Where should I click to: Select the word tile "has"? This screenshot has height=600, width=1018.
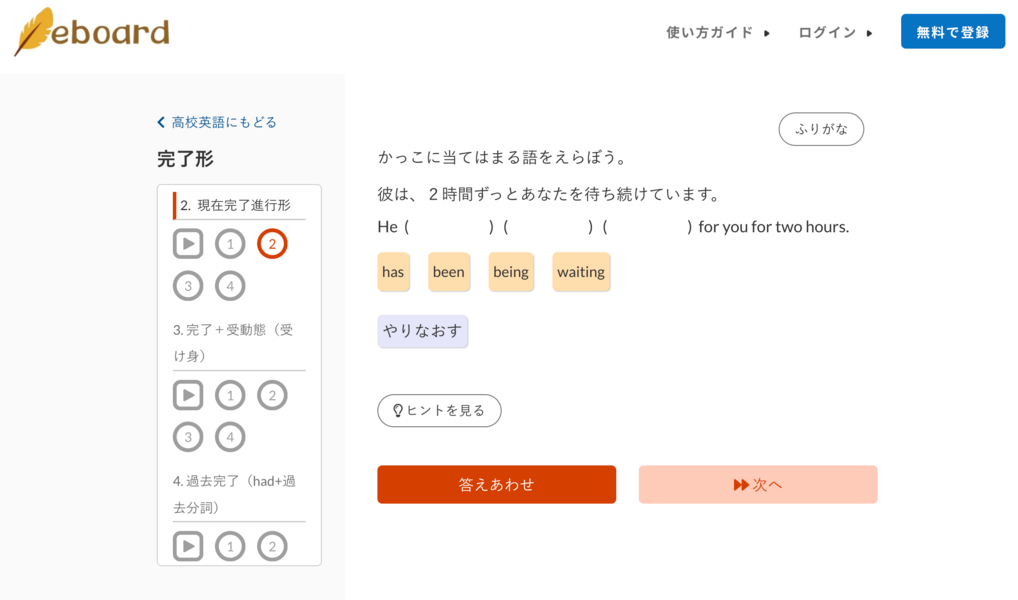pyautogui.click(x=393, y=271)
